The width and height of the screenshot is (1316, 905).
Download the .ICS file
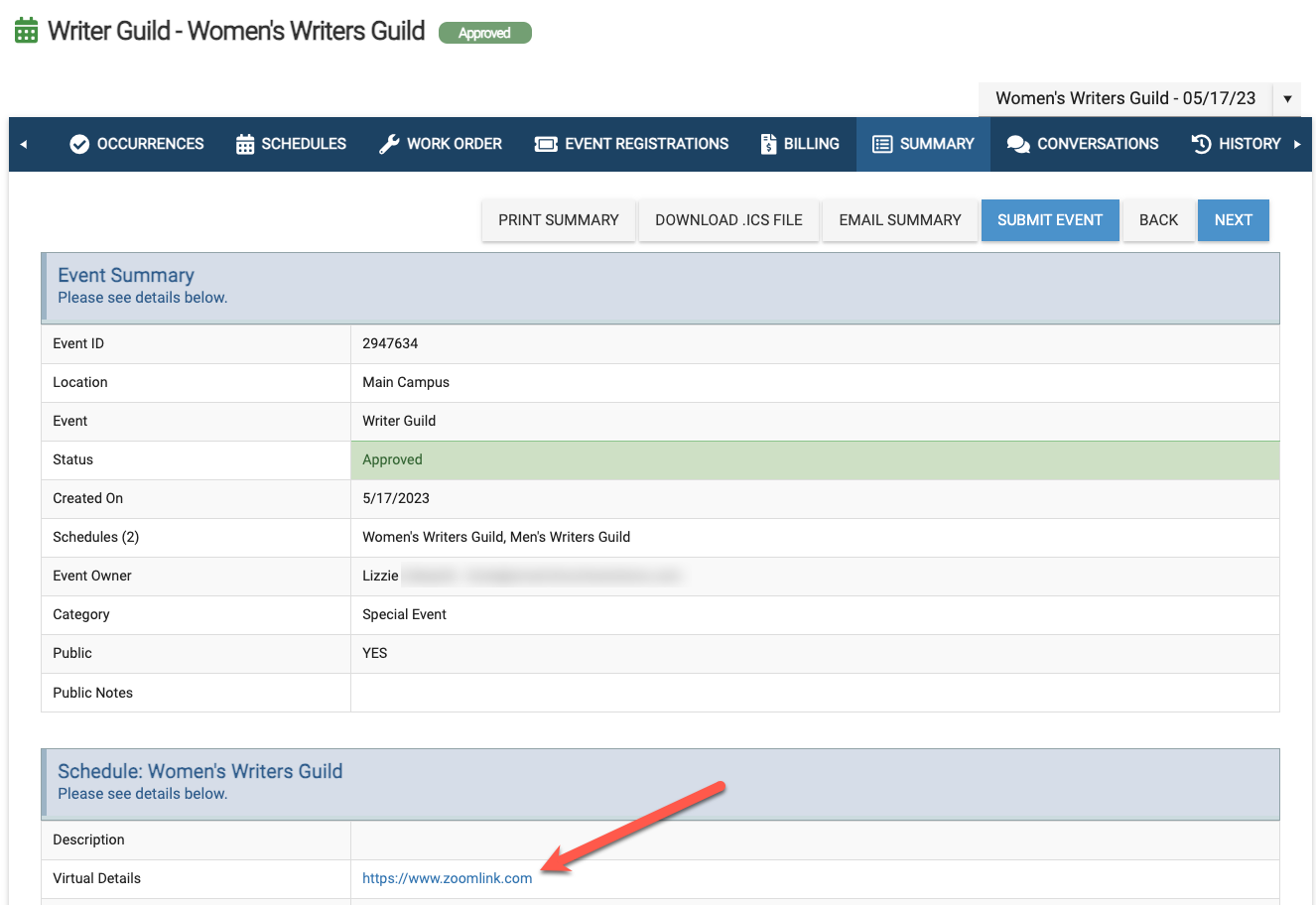[728, 220]
